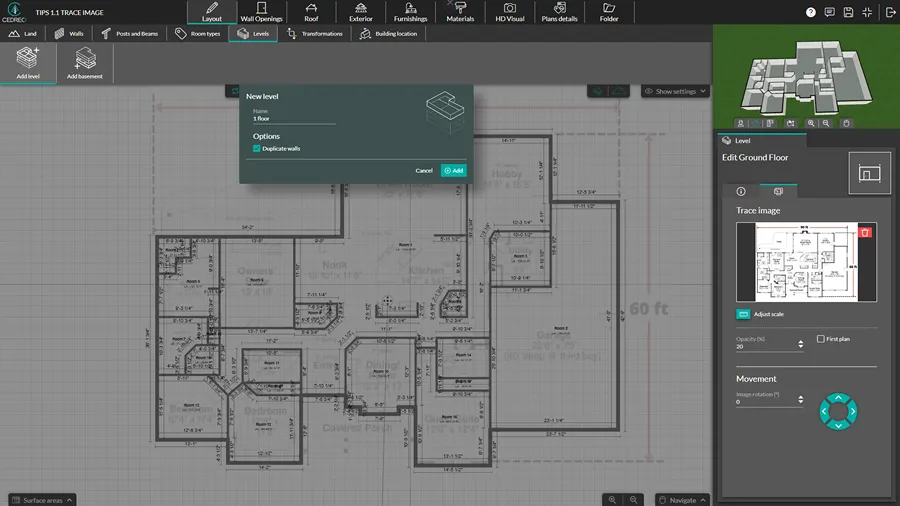Zoom in the 3D preview

point(810,123)
